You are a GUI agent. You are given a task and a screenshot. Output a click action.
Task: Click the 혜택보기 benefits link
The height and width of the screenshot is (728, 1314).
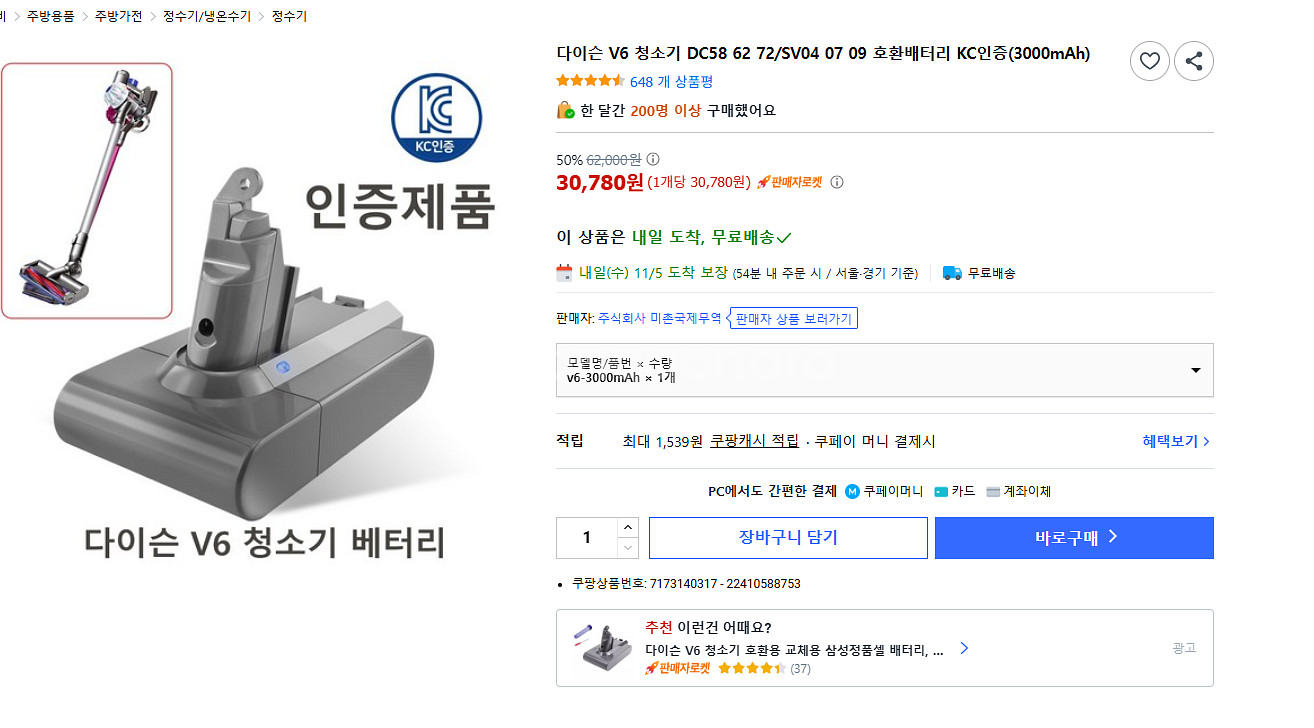tap(1171, 440)
